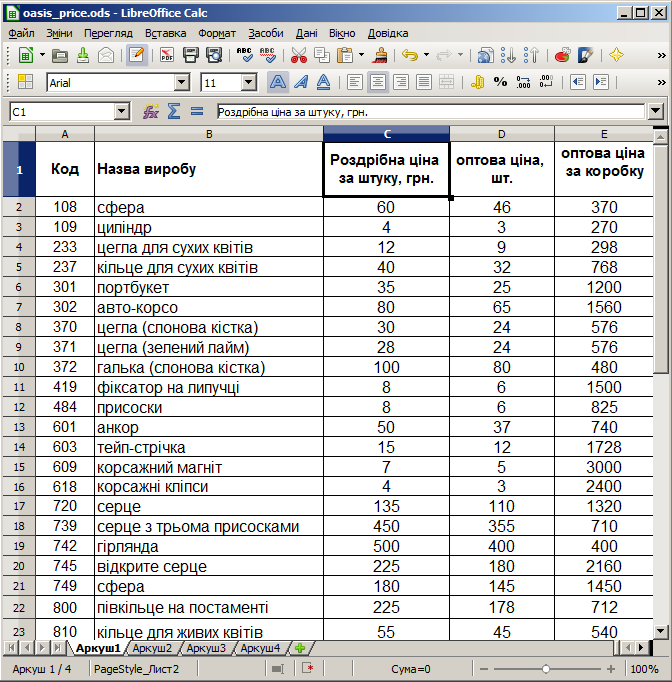
Task: Select the Clone Formatting paintbrush
Action: pyautogui.click(x=380, y=55)
